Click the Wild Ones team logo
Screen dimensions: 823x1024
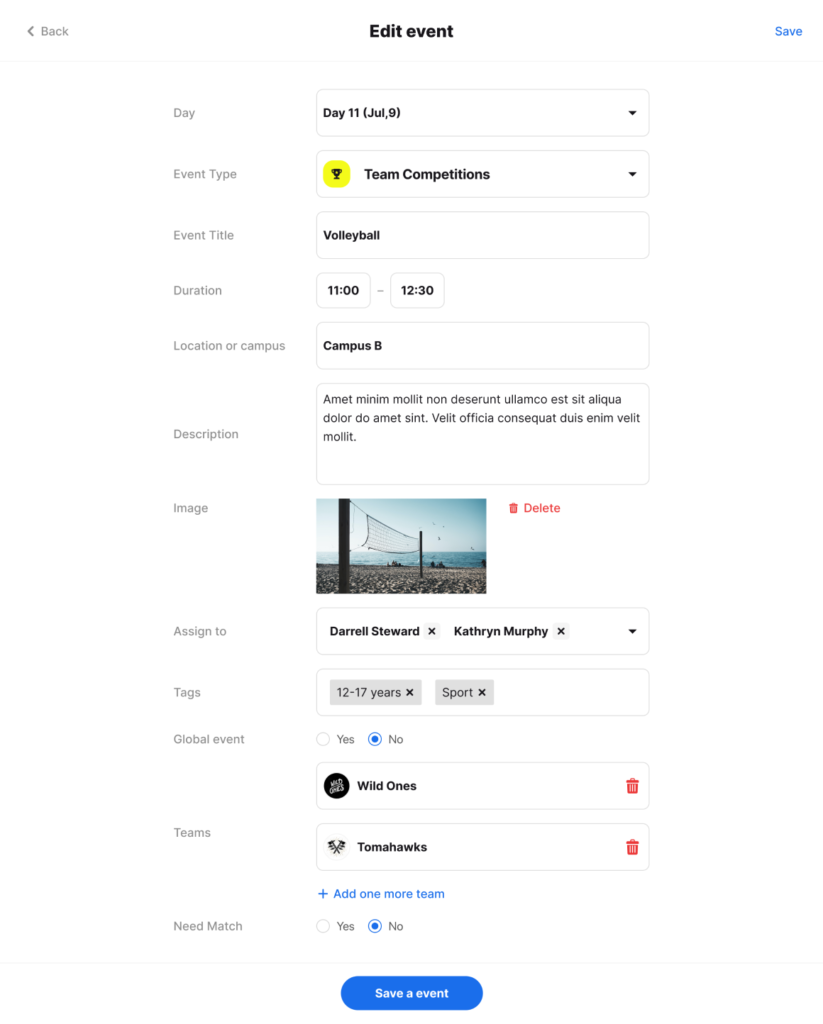pos(336,786)
